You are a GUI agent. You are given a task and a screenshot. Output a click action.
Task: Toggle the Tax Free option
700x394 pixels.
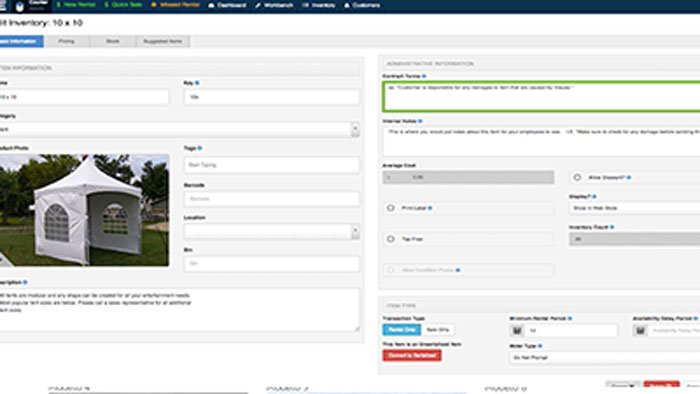point(391,239)
